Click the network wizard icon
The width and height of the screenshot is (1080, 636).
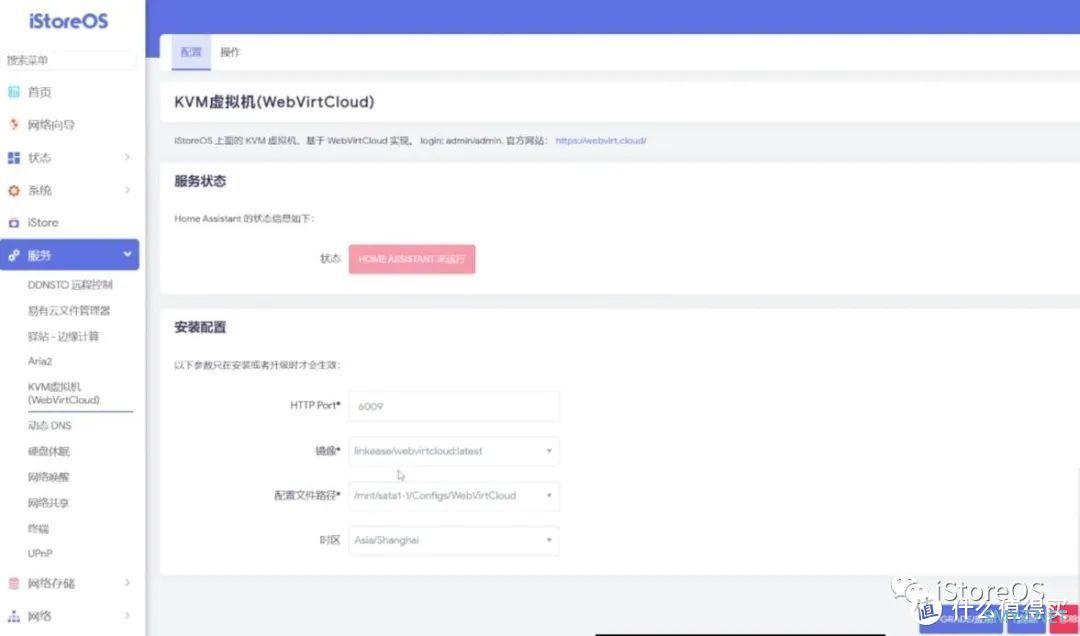[x=14, y=125]
